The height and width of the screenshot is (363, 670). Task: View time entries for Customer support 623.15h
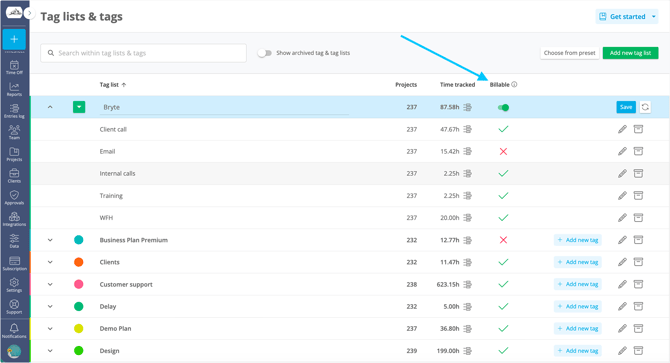coord(467,284)
